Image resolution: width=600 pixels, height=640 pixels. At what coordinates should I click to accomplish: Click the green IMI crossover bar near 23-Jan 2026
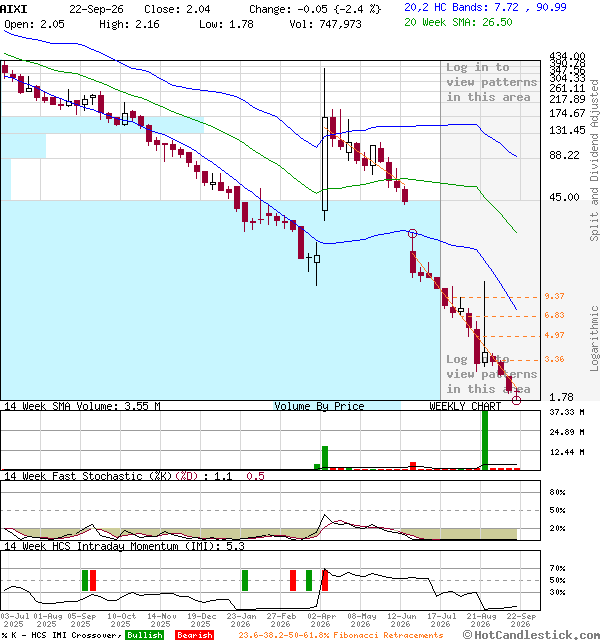[245, 580]
